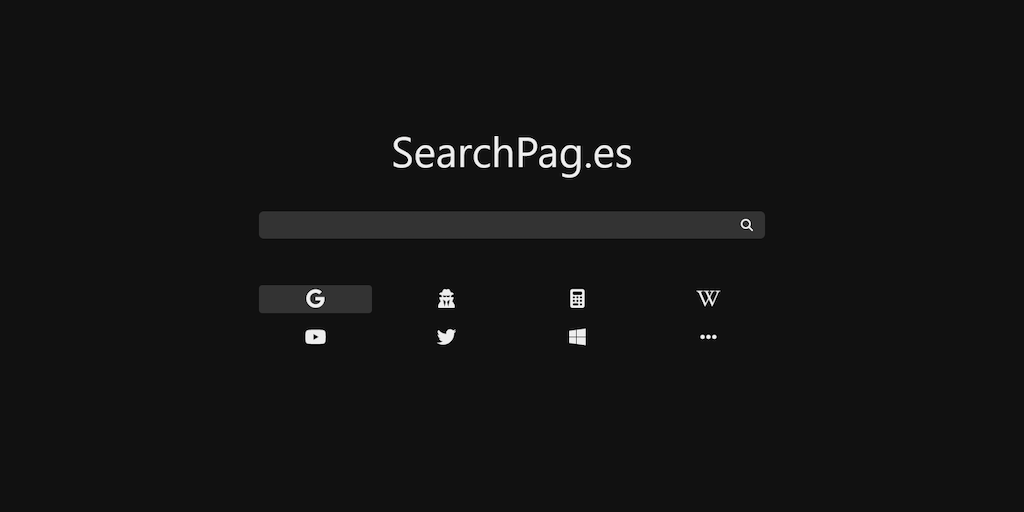The height and width of the screenshot is (512, 1024).
Task: Choose the Windows logo icon
Action: [x=577, y=337]
